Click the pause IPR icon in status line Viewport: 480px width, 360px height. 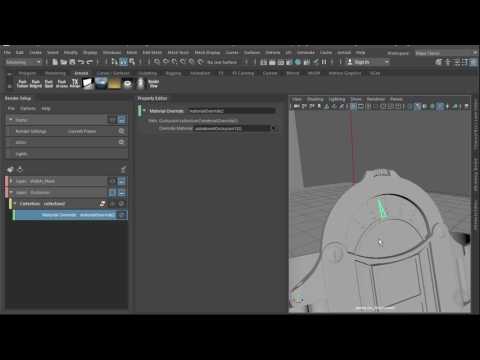tap(324, 62)
